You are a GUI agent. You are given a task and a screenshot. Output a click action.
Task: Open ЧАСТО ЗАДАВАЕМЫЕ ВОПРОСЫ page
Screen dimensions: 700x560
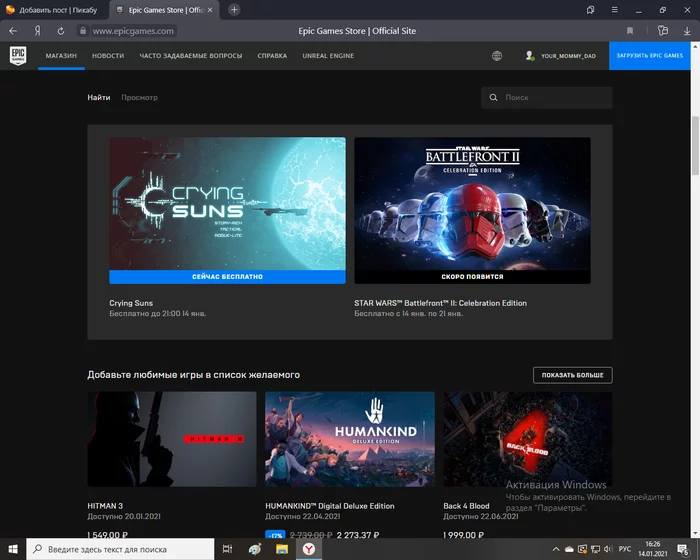(191, 56)
